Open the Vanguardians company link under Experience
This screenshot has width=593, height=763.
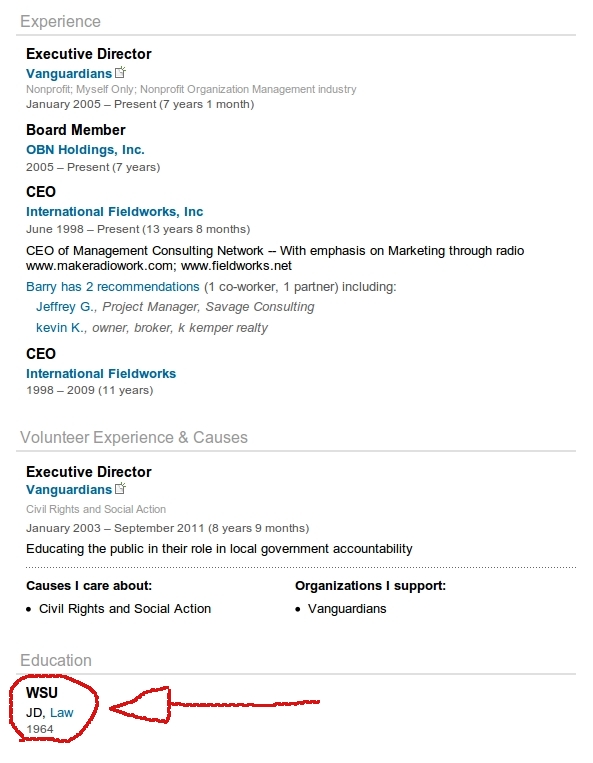tap(69, 73)
